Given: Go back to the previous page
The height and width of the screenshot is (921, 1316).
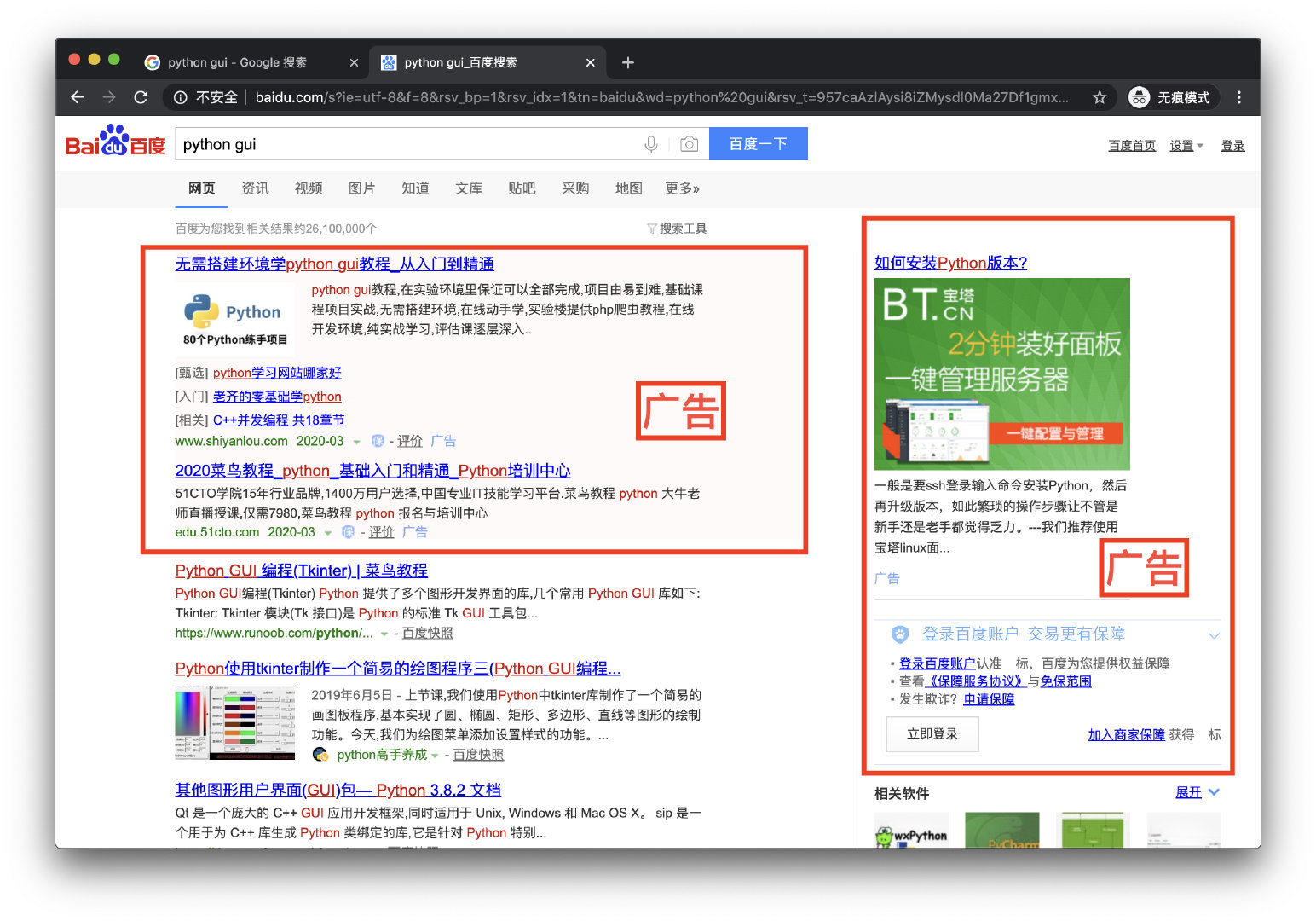Looking at the screenshot, I should coord(78,97).
